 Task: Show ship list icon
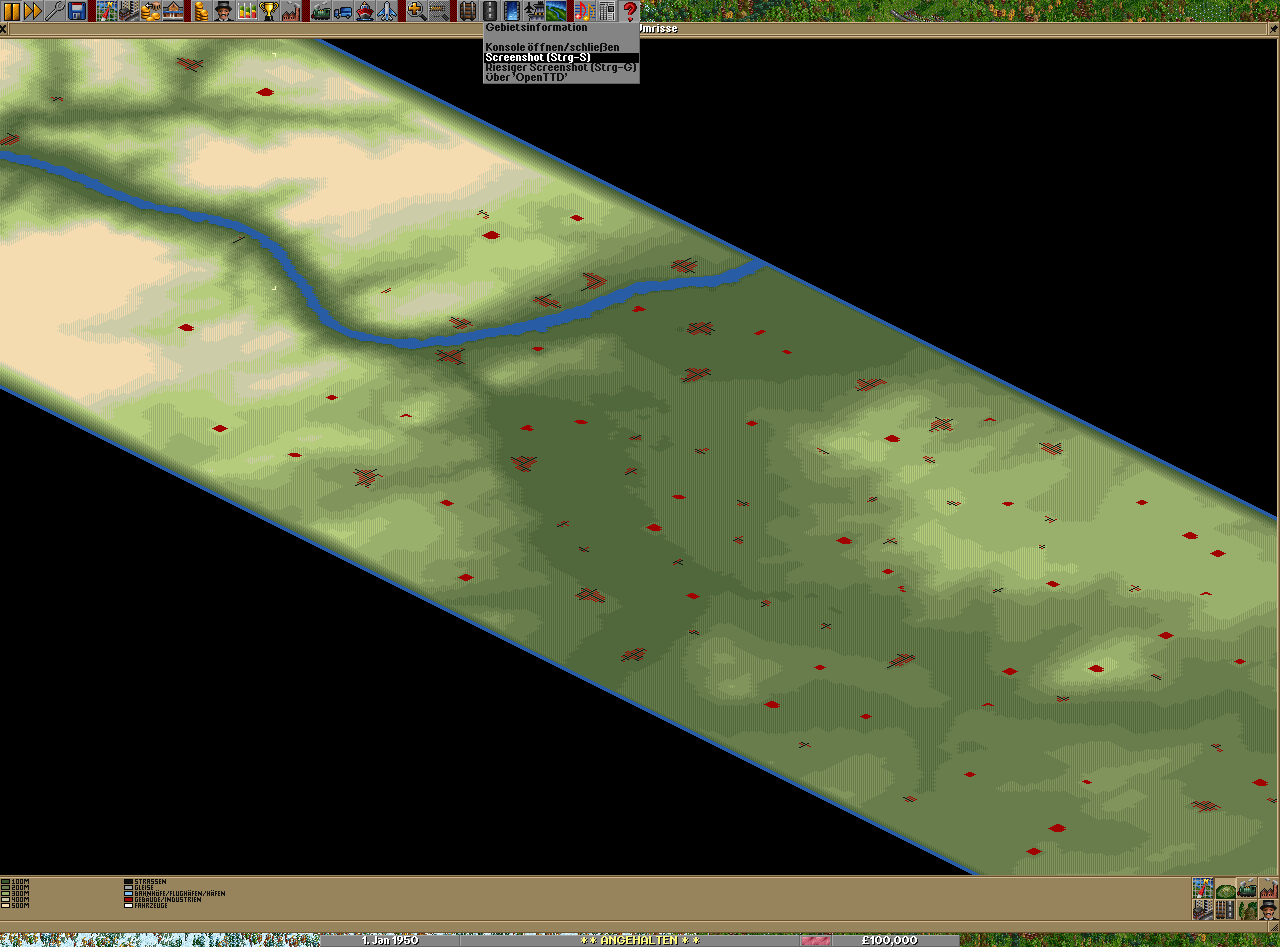click(x=365, y=11)
